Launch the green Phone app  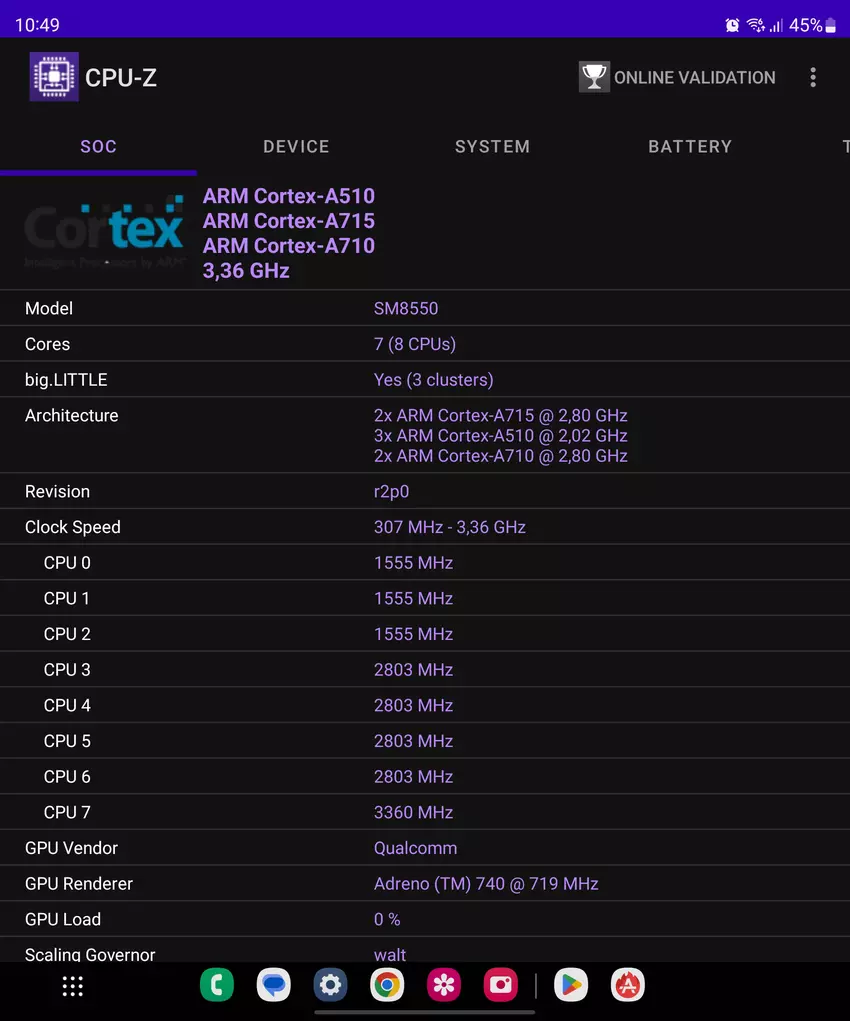coord(217,986)
